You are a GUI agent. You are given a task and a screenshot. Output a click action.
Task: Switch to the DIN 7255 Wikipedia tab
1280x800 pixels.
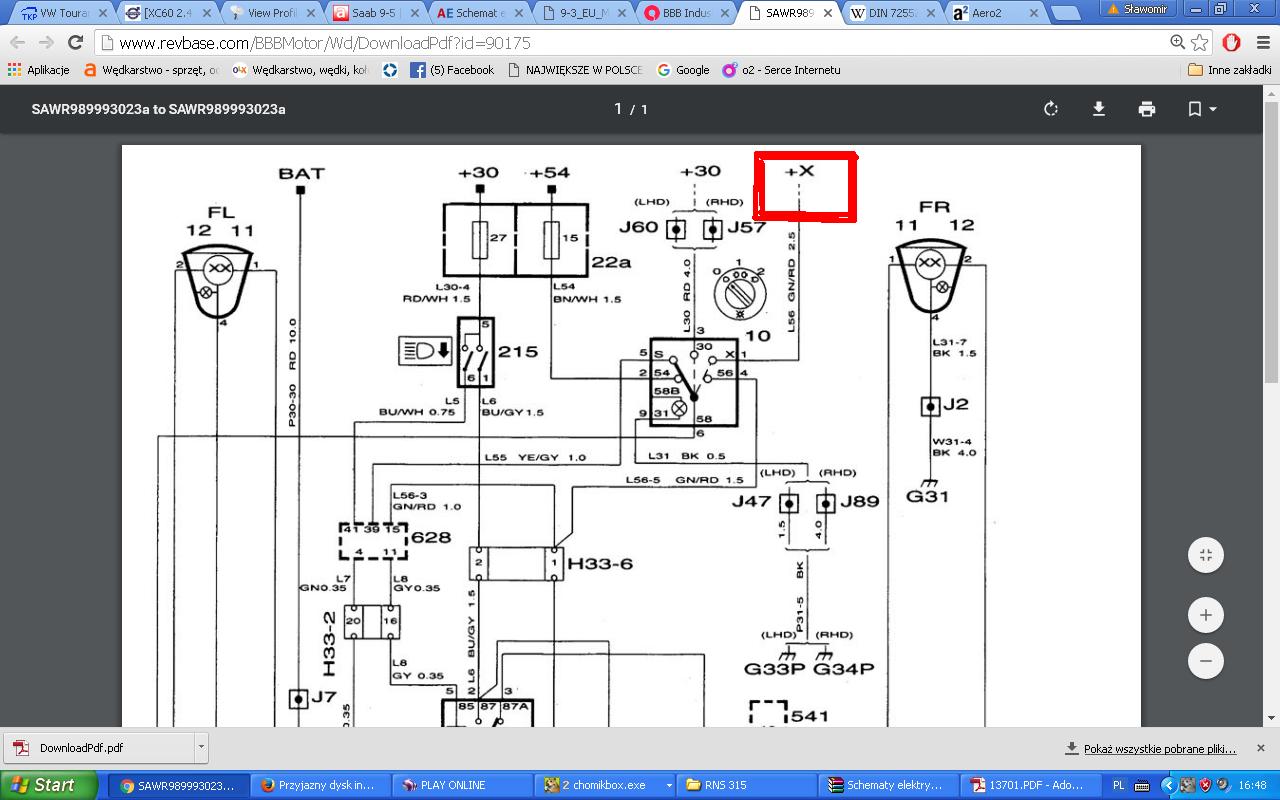coord(890,14)
